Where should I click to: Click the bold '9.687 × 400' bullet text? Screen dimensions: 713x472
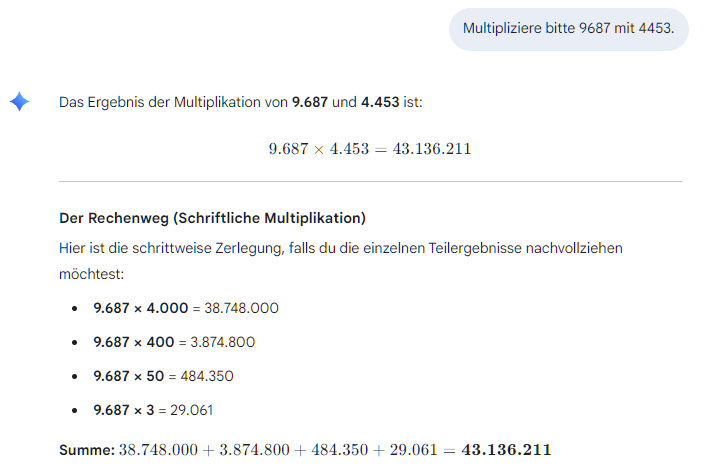[x=134, y=342]
